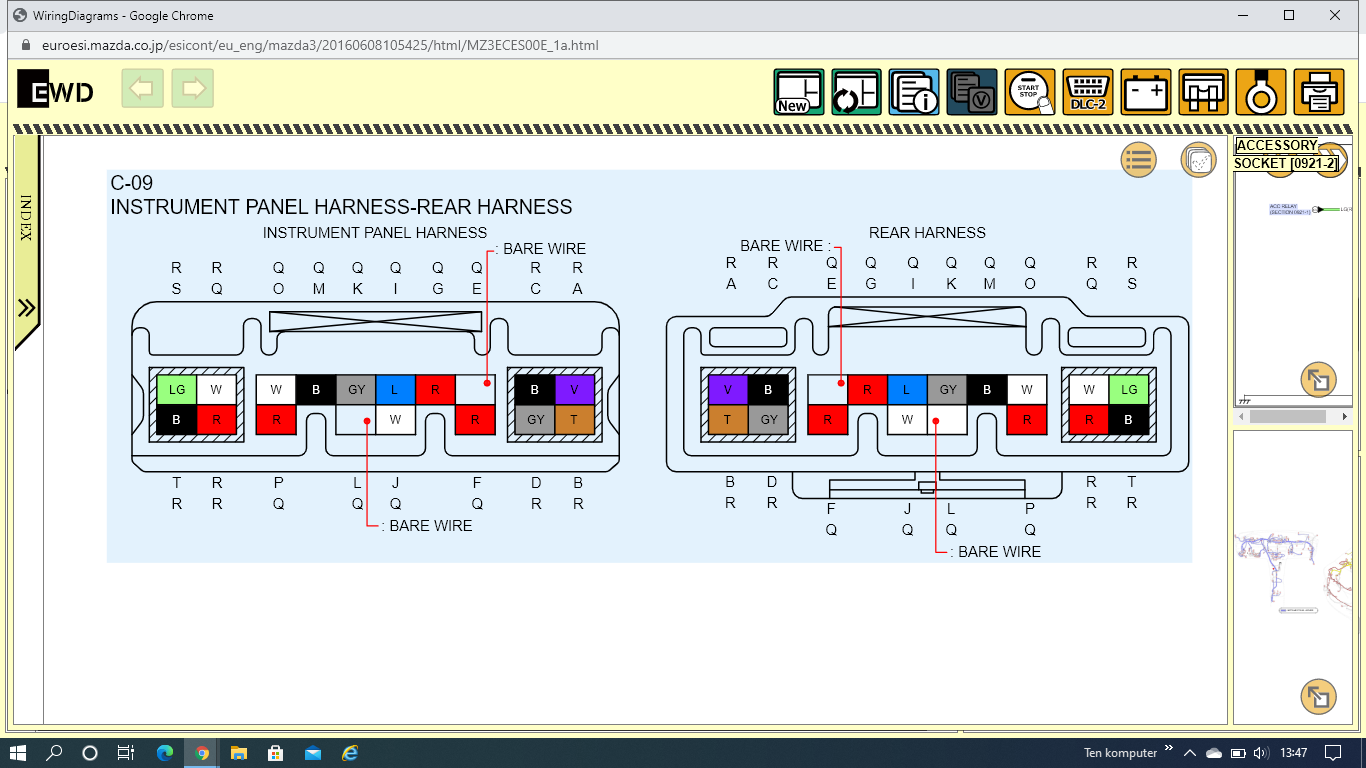Click the fuse block icon

click(x=1203, y=93)
